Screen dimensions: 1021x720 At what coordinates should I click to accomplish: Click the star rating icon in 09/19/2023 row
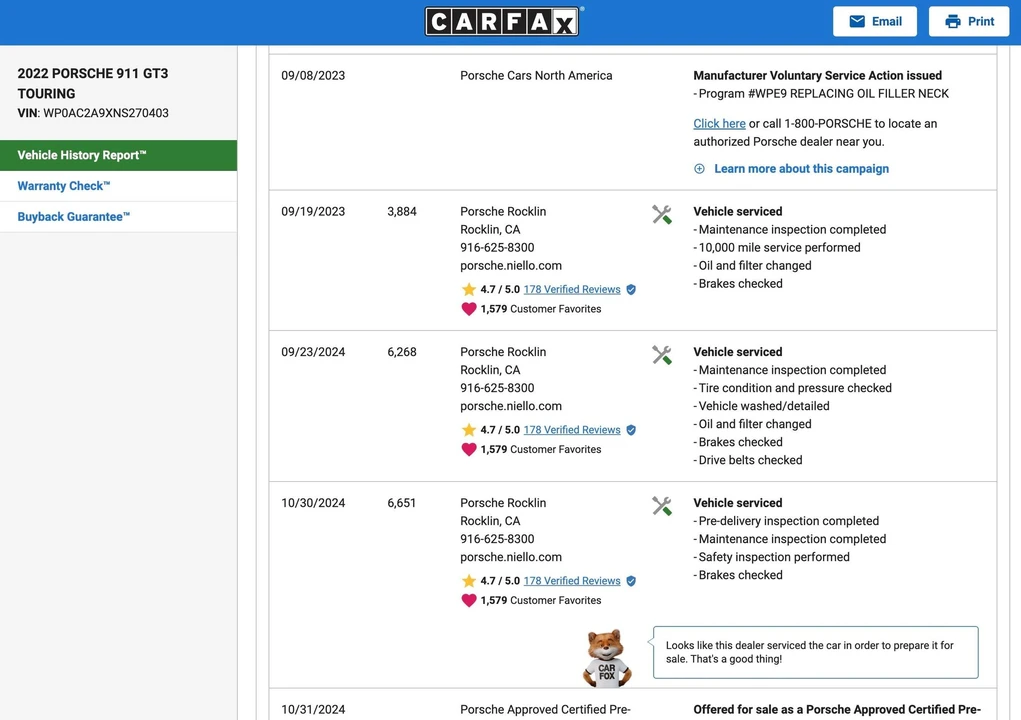coord(469,289)
